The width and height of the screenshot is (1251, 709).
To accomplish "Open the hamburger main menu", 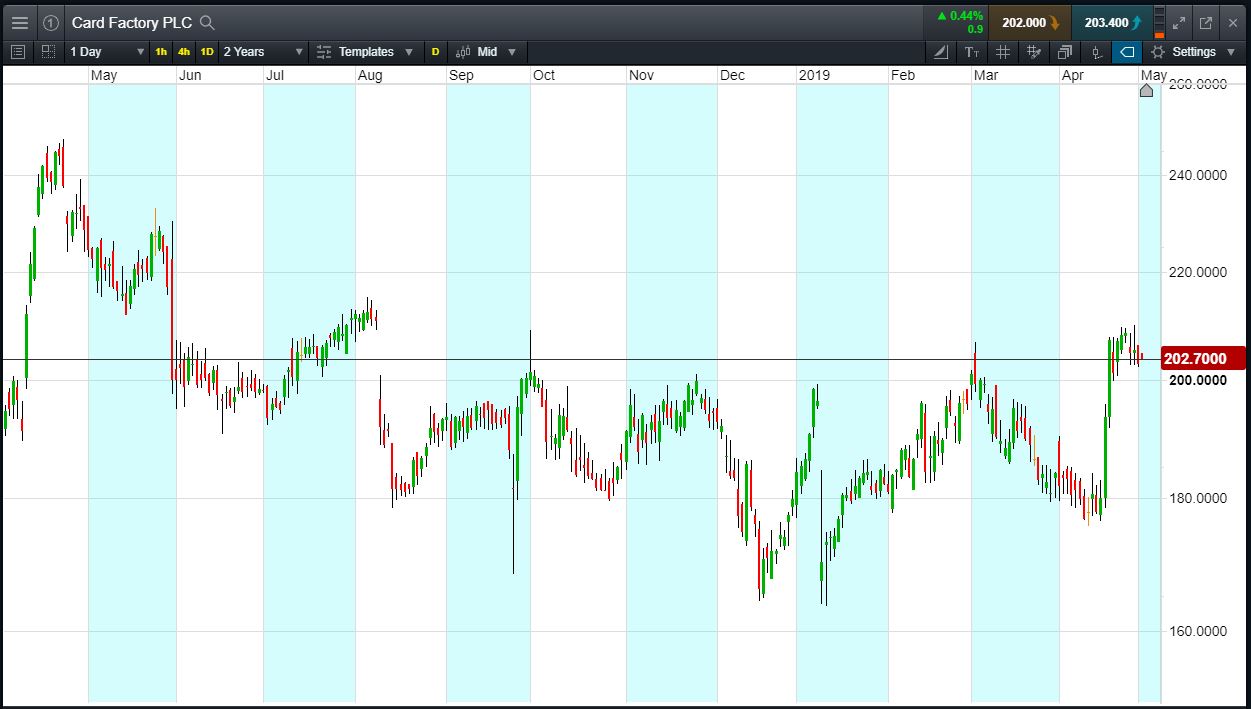I will click(20, 22).
